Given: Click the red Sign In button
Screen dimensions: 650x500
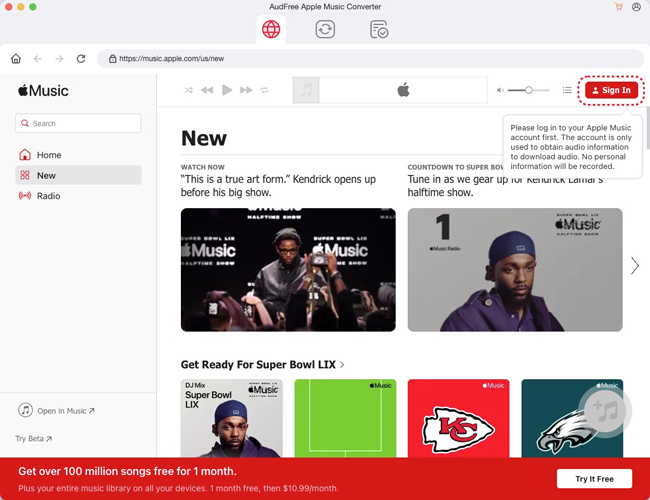Looking at the screenshot, I should [x=611, y=90].
